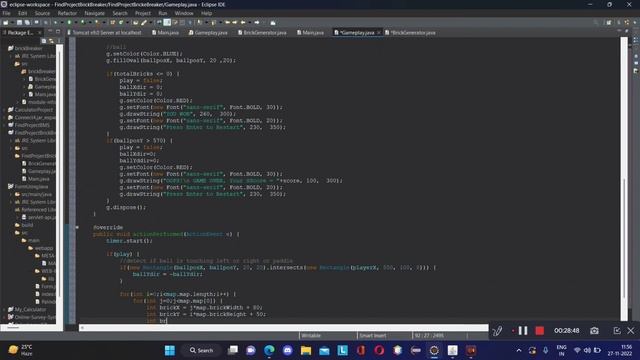
Task: Switch to the unsaved *BrickGenerator.java tab
Action: [x=411, y=32]
